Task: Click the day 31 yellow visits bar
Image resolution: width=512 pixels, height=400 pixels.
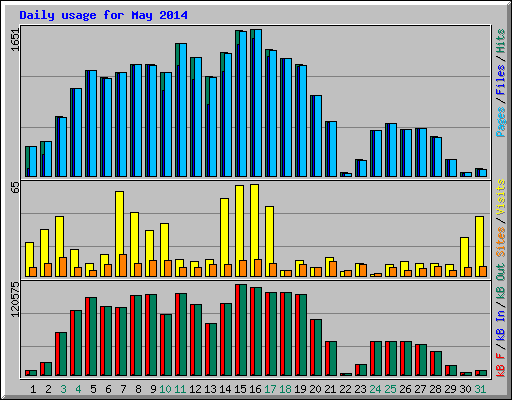Action: click(x=479, y=241)
